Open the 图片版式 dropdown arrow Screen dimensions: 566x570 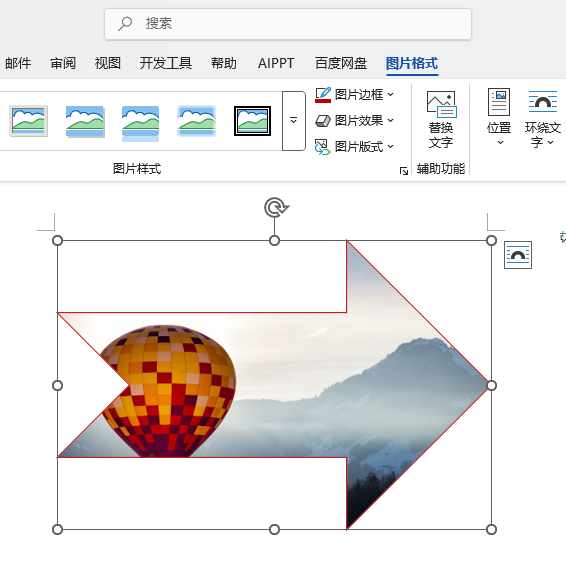pyautogui.click(x=391, y=146)
